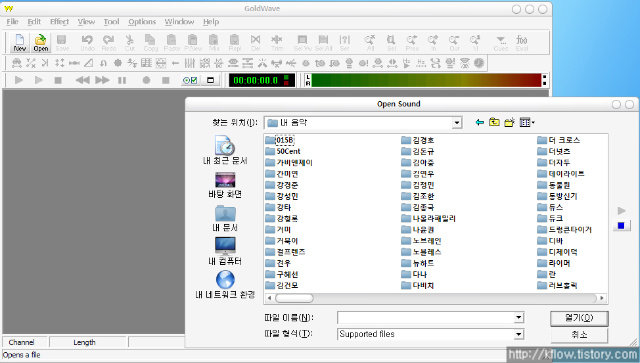Click the P/New paste-new icon
The height and width of the screenshot is (363, 640).
[x=193, y=43]
